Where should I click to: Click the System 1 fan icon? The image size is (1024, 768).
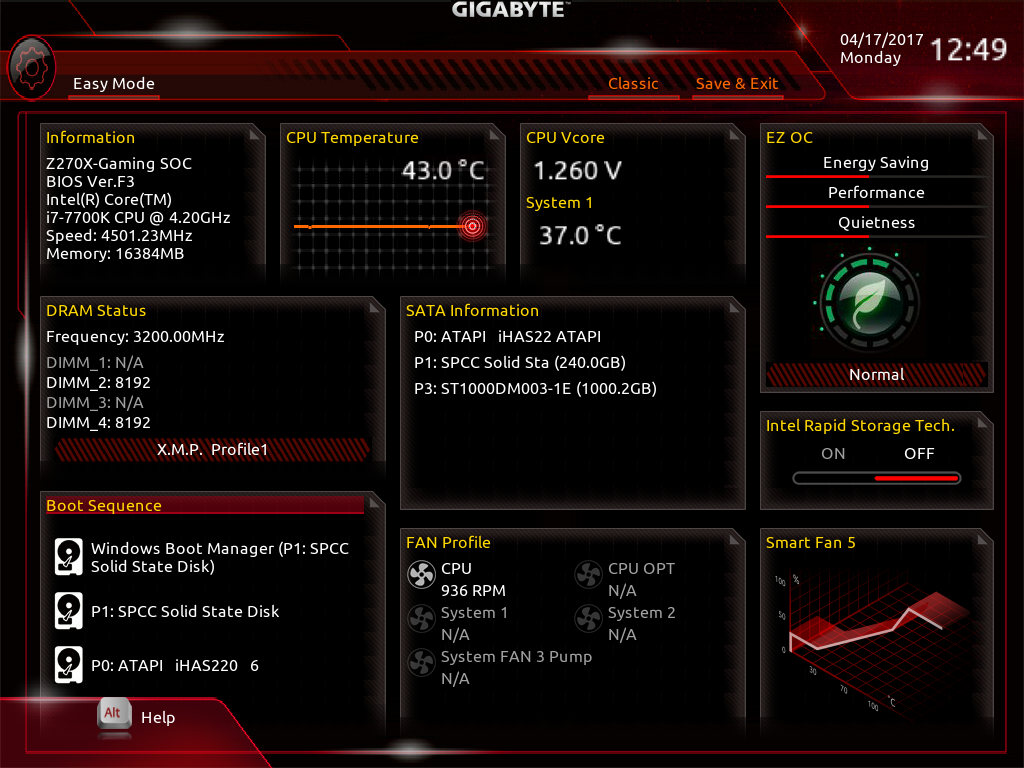[421, 618]
